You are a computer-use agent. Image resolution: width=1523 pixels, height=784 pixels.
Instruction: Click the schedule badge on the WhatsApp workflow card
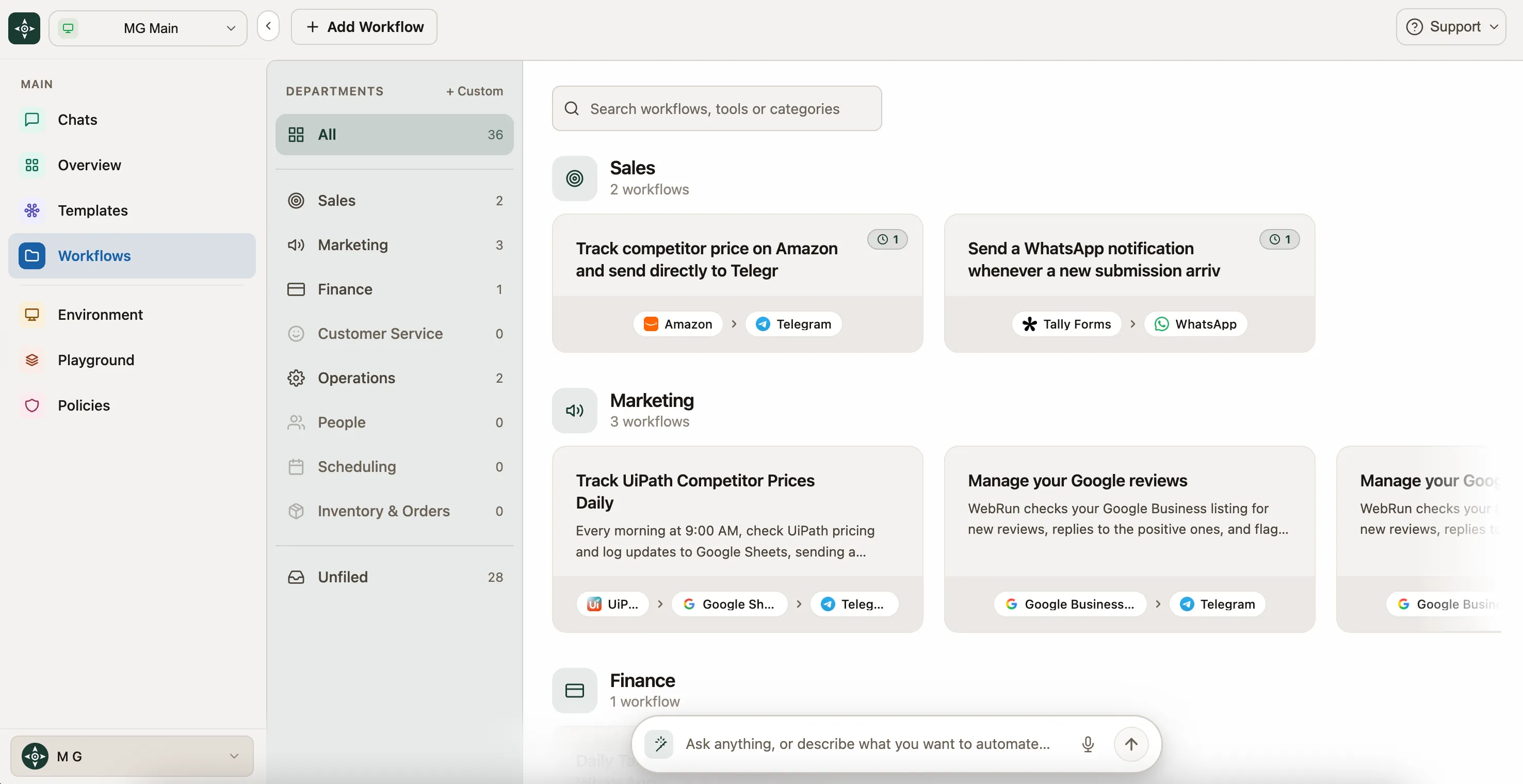(x=1279, y=239)
